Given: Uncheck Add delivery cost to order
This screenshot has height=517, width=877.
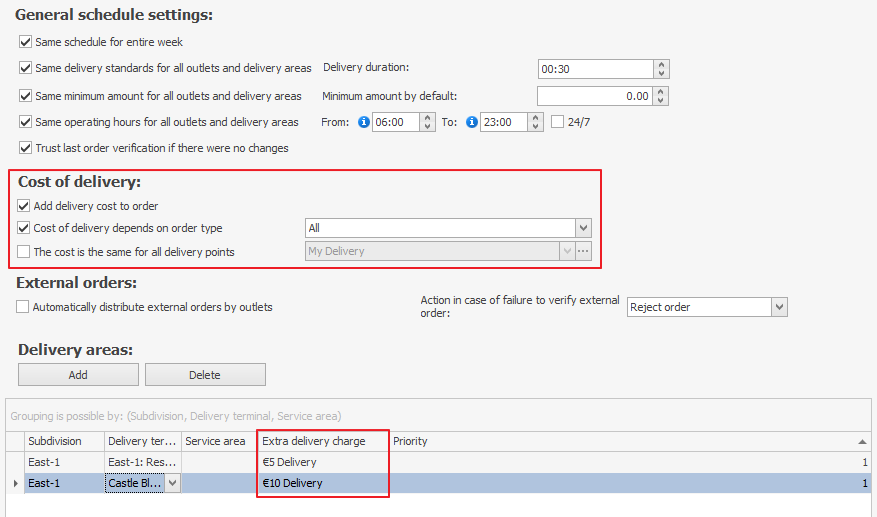Looking at the screenshot, I should [x=25, y=206].
